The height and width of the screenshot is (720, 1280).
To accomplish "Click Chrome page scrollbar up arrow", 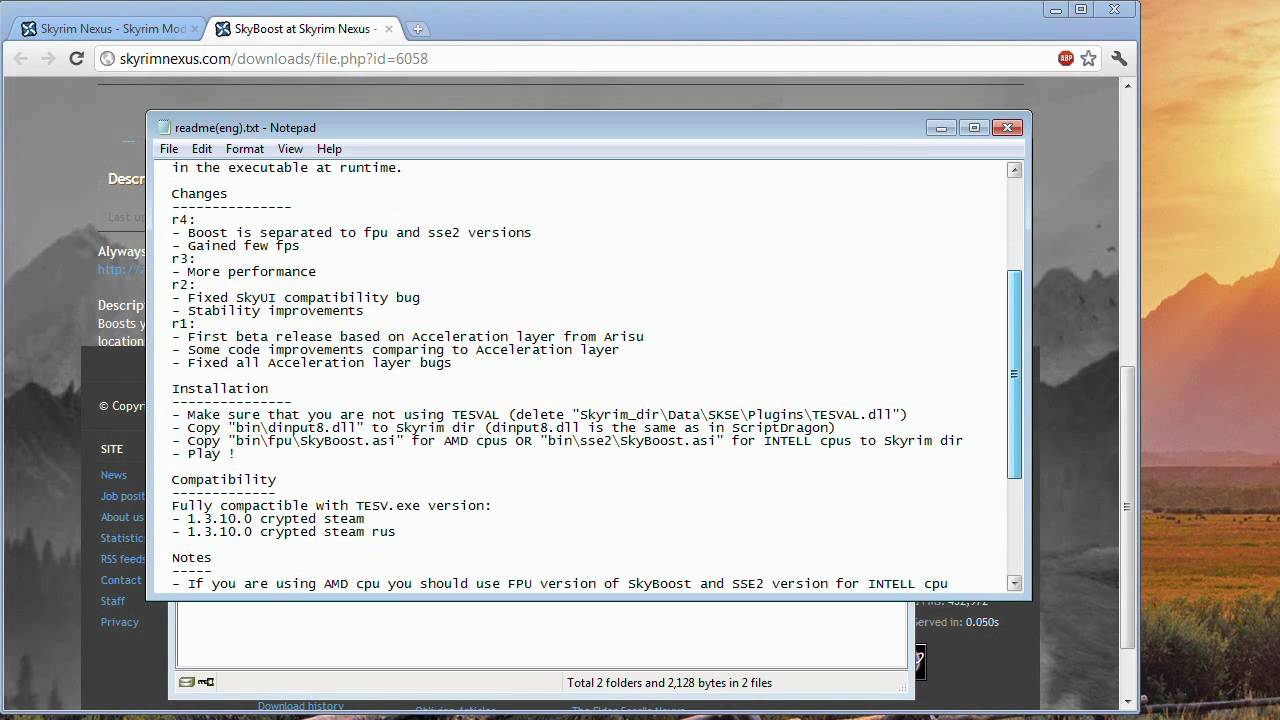I will tap(1128, 87).
